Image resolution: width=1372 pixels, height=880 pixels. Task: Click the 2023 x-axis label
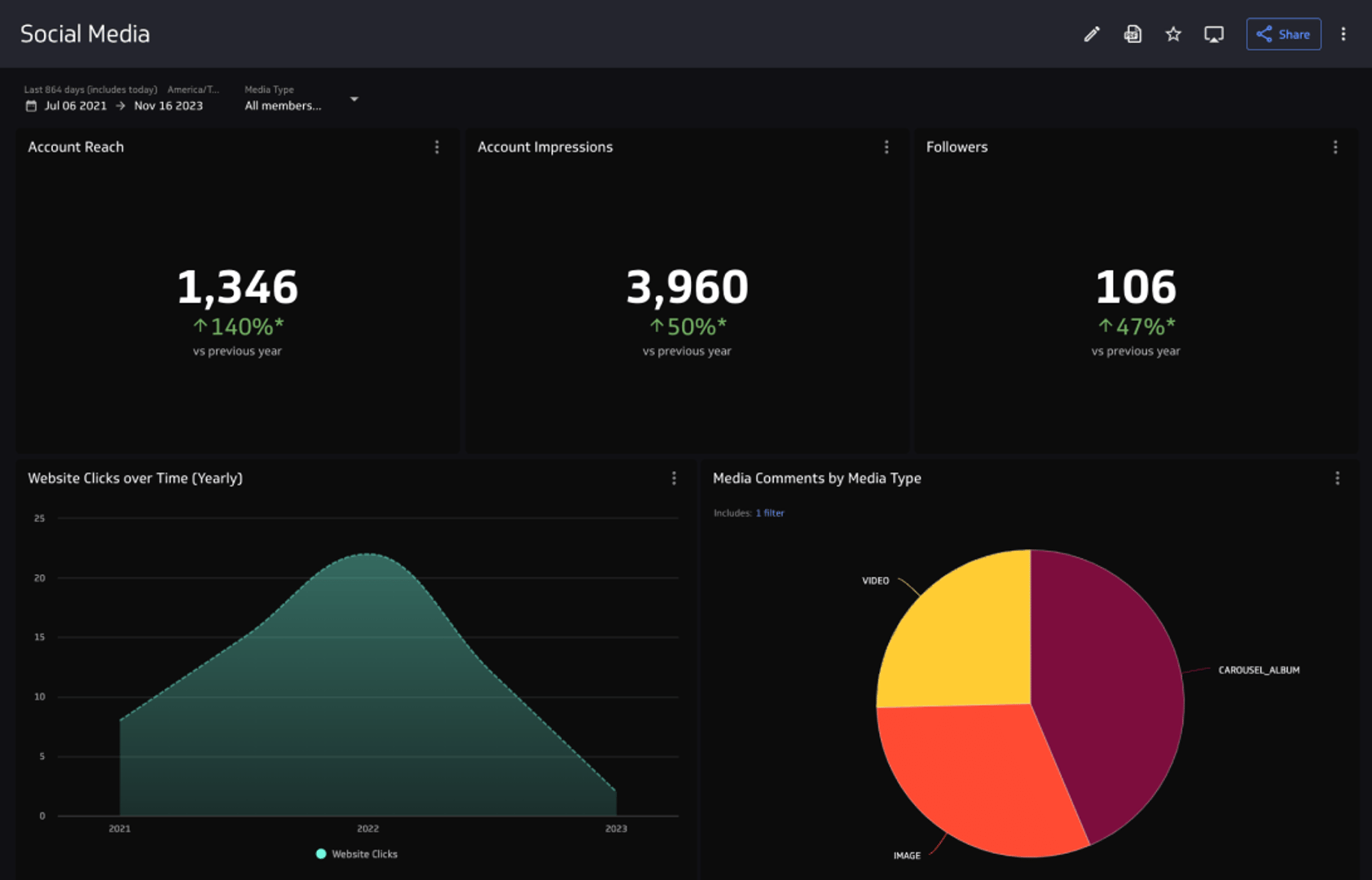pyautogui.click(x=616, y=829)
